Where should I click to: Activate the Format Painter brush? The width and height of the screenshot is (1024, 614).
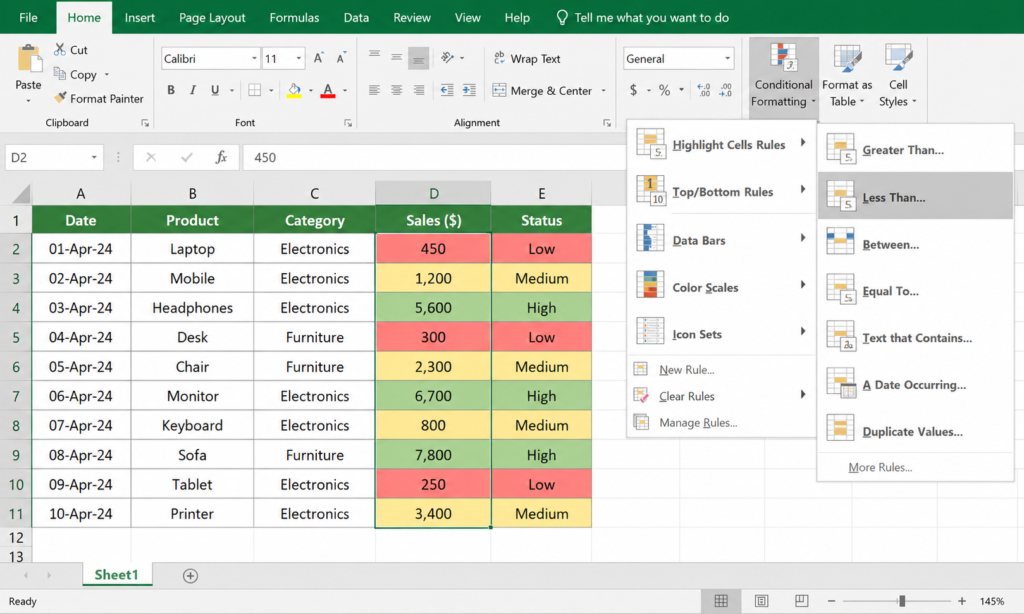point(60,98)
